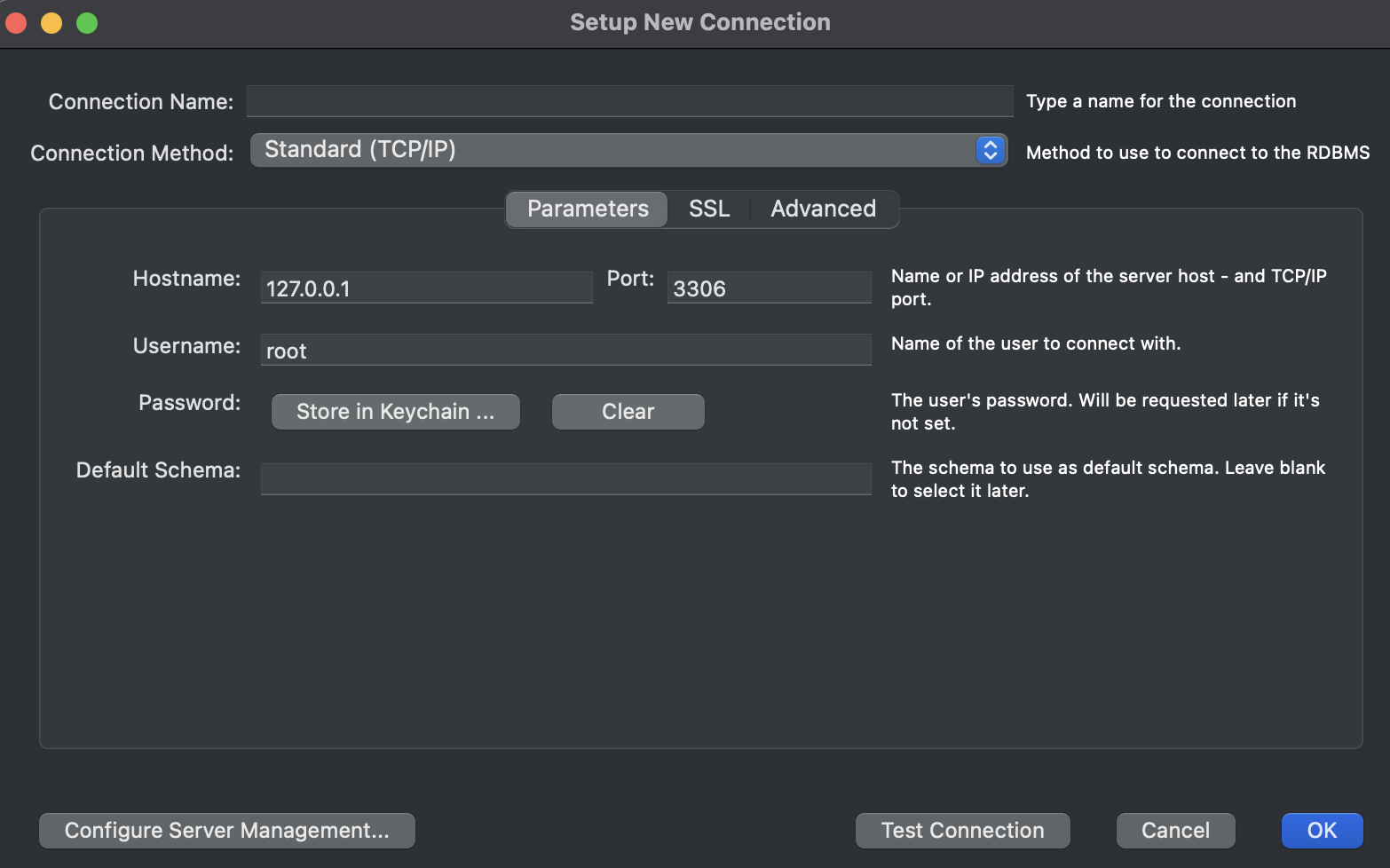Click the 'Username:' label
The width and height of the screenshot is (1390, 868).
pos(186,346)
